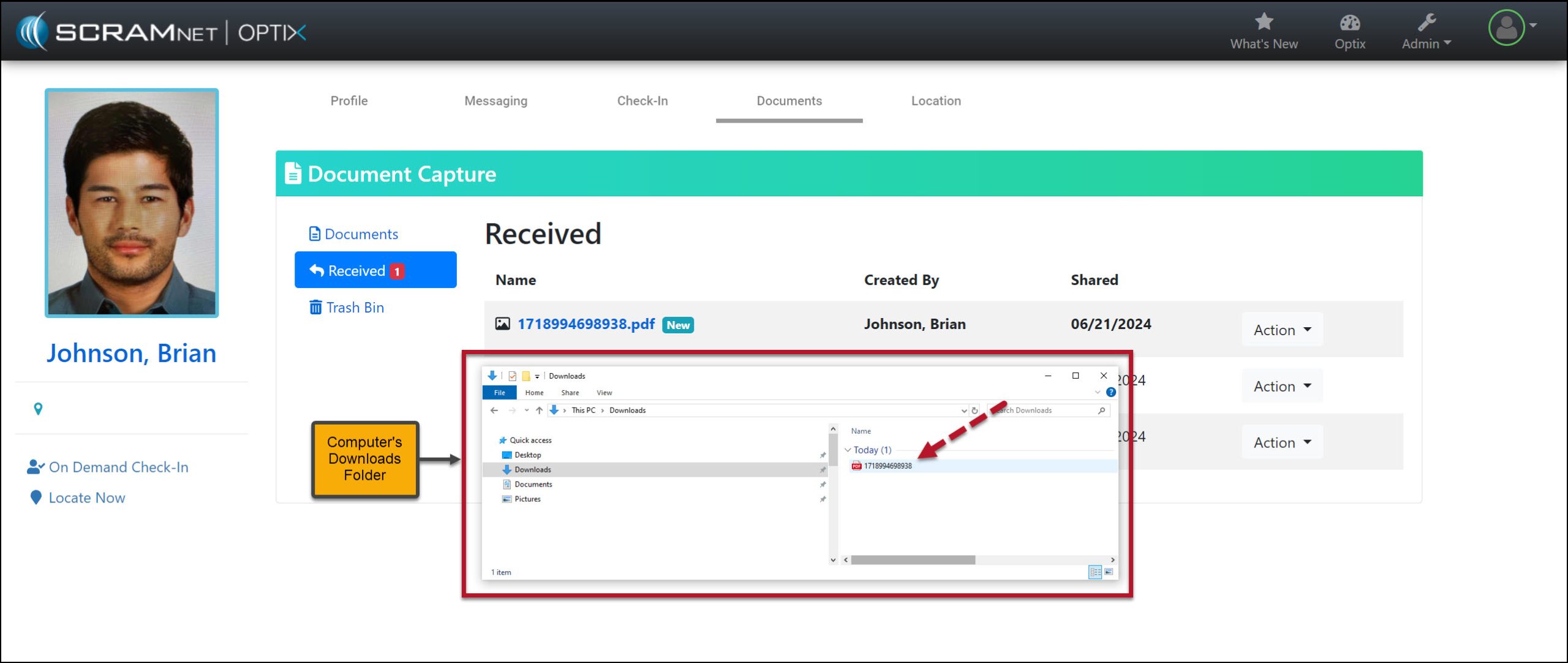
Task: Click the image icon beside 1718994698938.pdf
Action: point(502,324)
